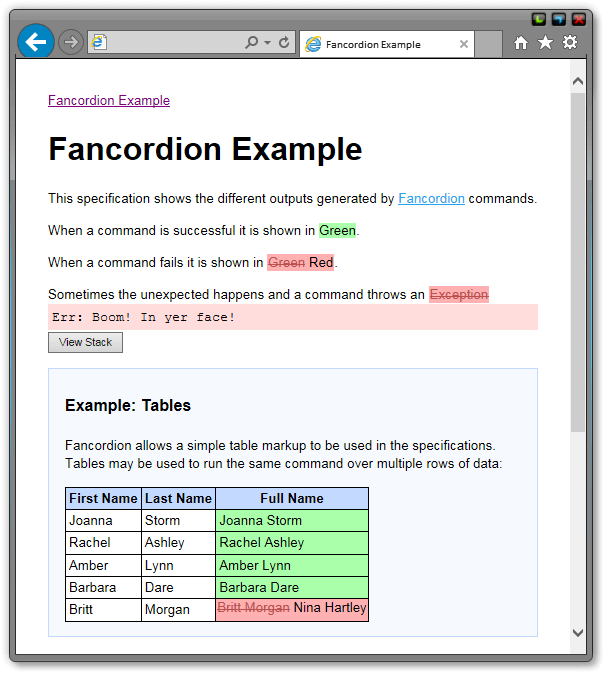Image resolution: width=604 pixels, height=675 pixels.
Task: Click the Last Name column header
Action: (x=178, y=499)
